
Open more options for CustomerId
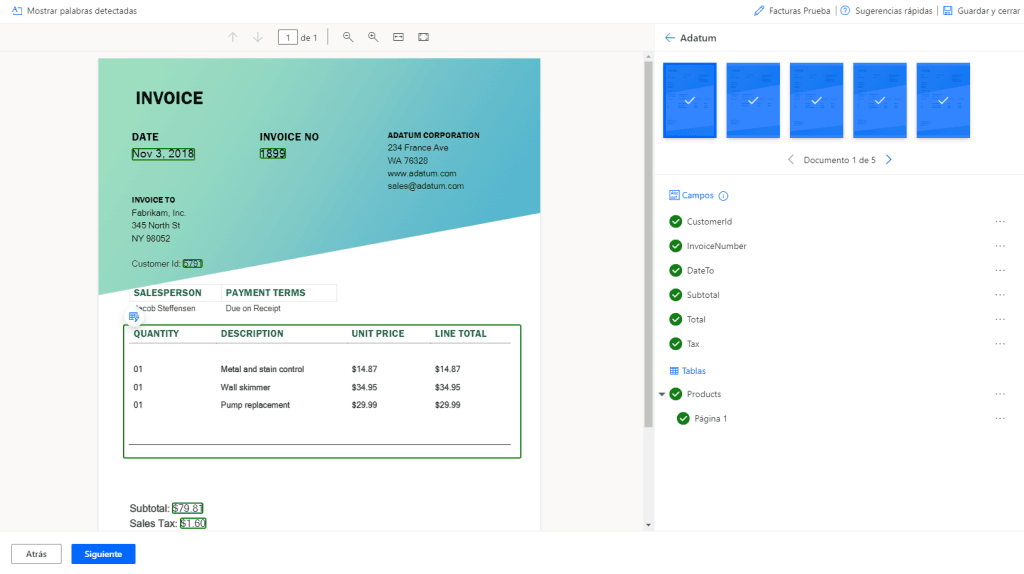pos(1000,221)
